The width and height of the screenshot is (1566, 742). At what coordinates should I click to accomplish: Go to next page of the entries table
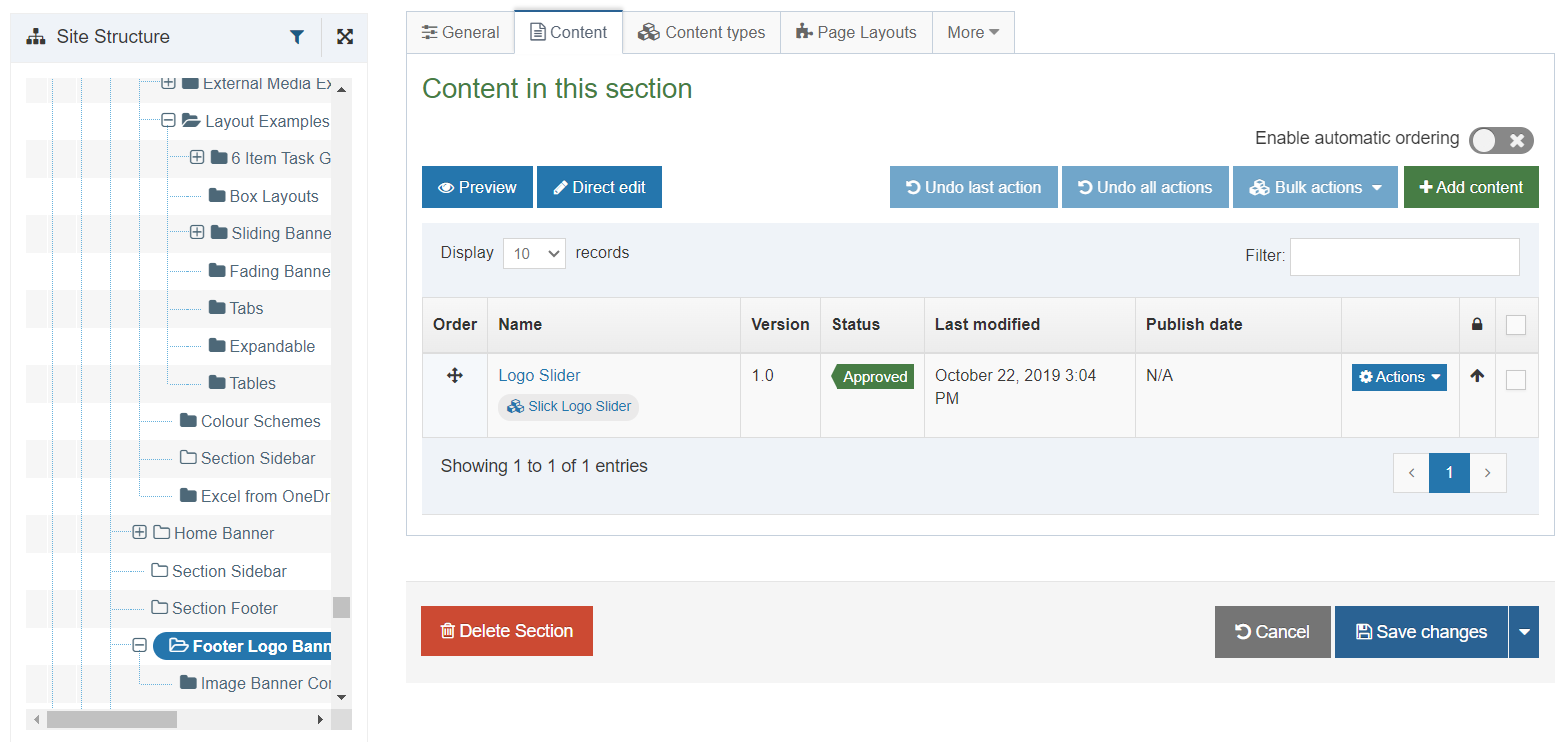[1487, 473]
